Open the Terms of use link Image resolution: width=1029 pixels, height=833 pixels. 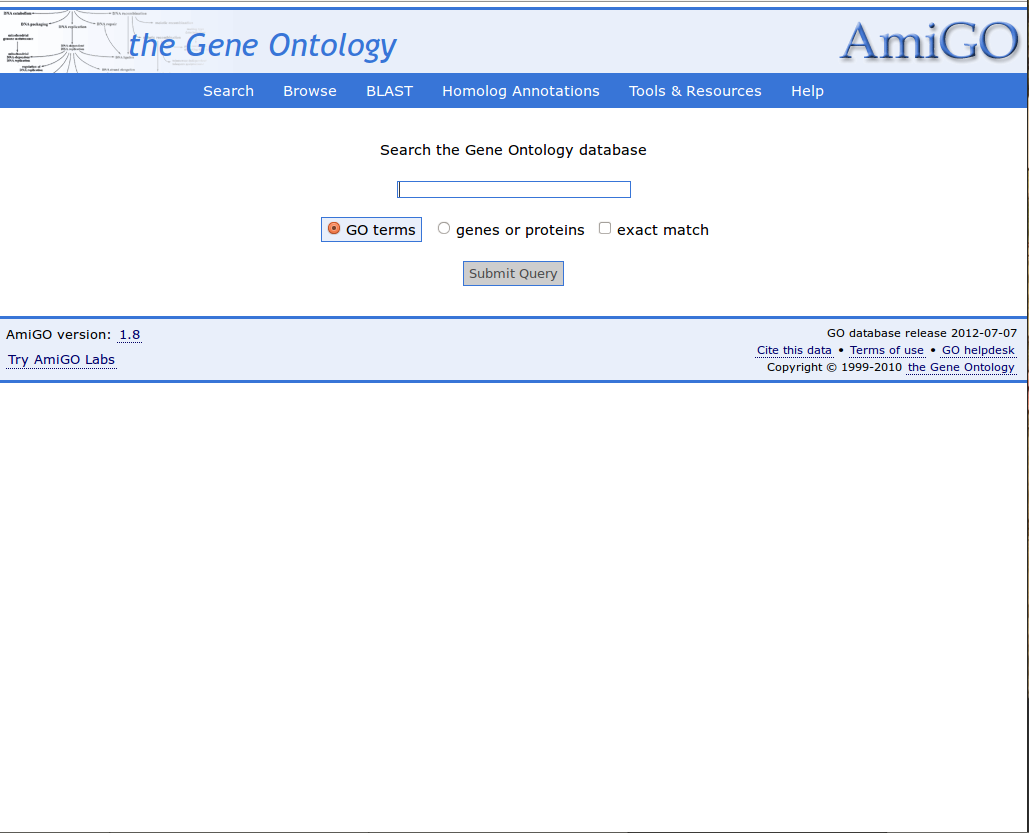click(x=887, y=350)
